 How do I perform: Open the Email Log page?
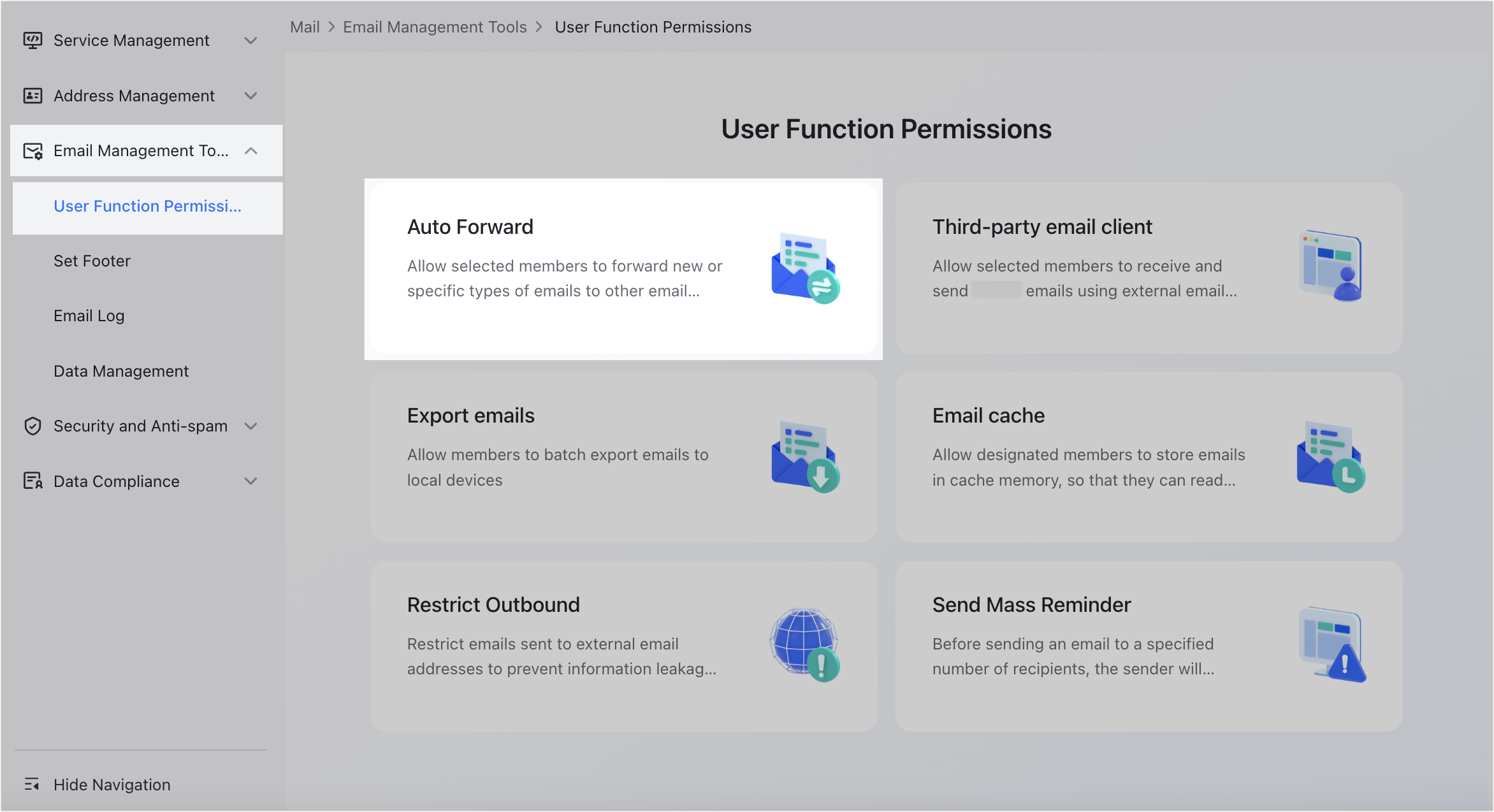click(89, 315)
